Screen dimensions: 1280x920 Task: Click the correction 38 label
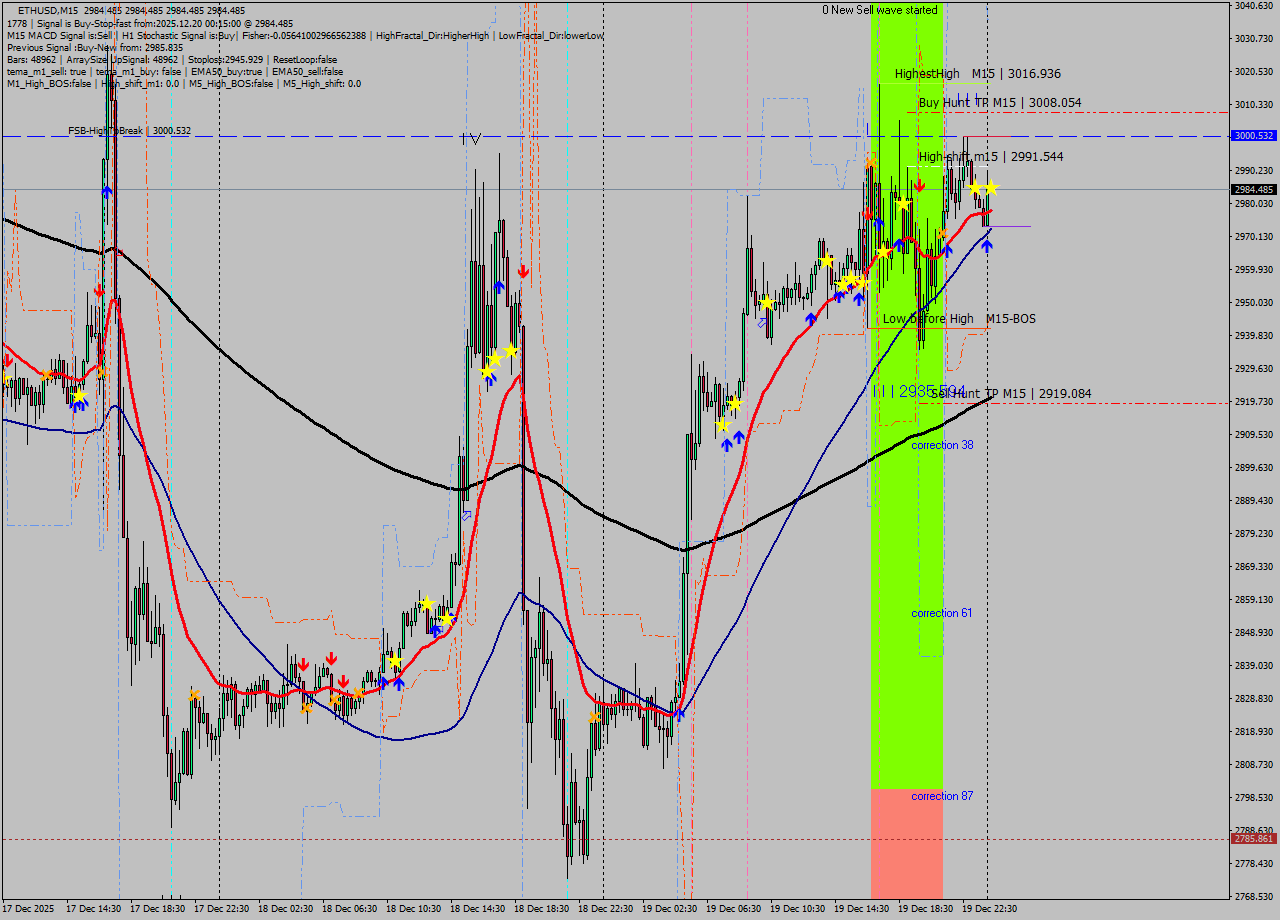pos(941,445)
